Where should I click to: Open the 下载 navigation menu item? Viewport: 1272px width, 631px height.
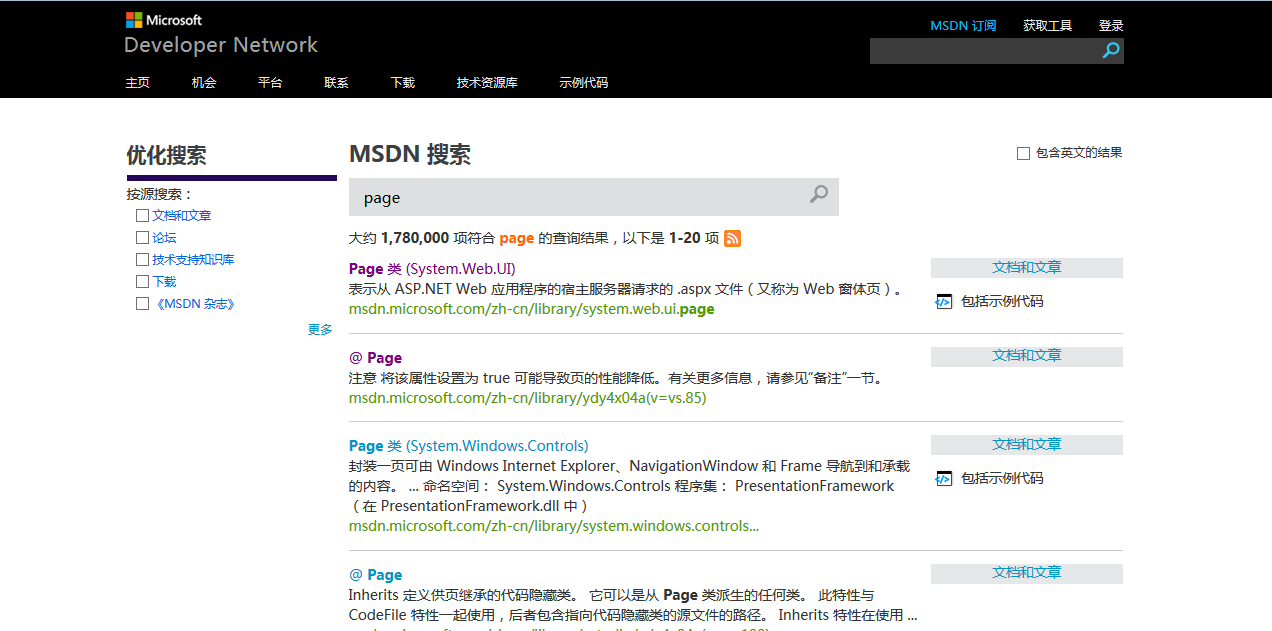[x=403, y=83]
